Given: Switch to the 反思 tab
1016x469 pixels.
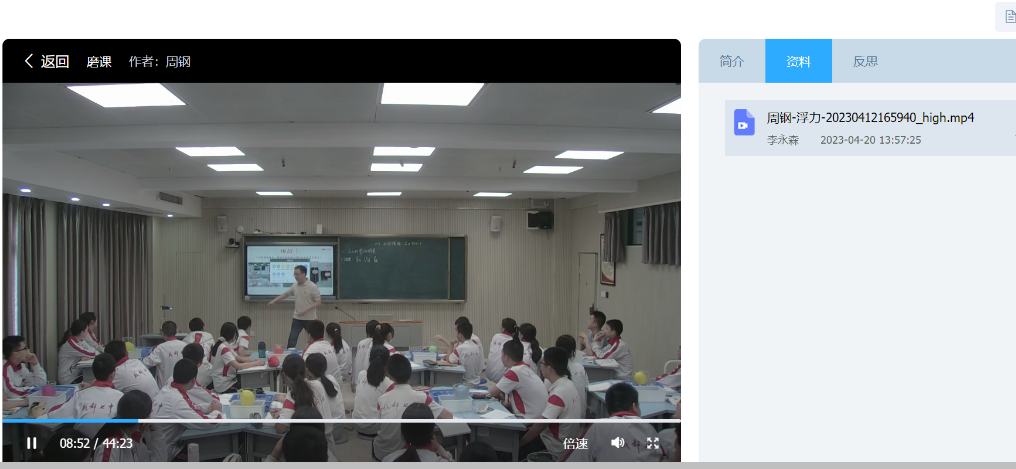Looking at the screenshot, I should (x=865, y=62).
